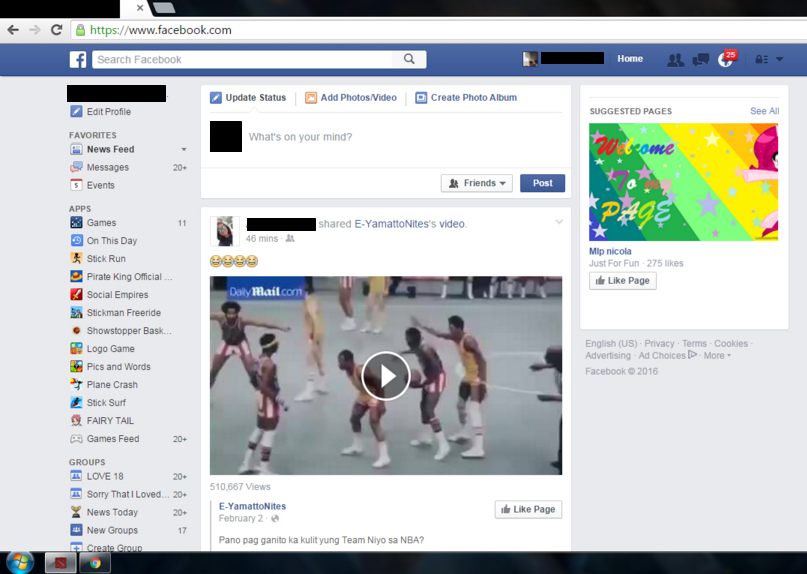Click the Pics and Words icon
The height and width of the screenshot is (574, 807).
(76, 367)
